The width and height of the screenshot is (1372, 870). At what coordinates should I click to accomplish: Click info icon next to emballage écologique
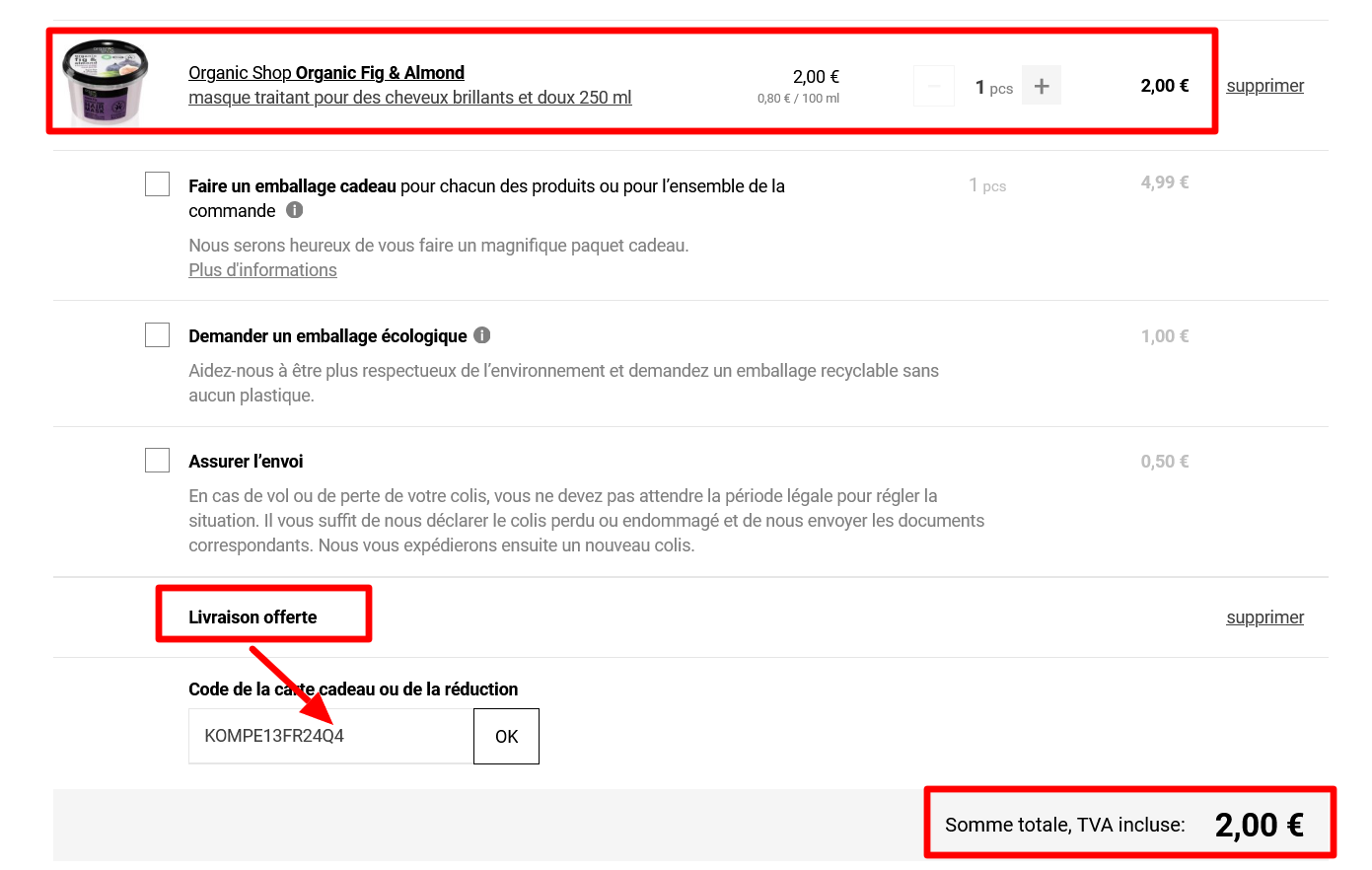481,335
